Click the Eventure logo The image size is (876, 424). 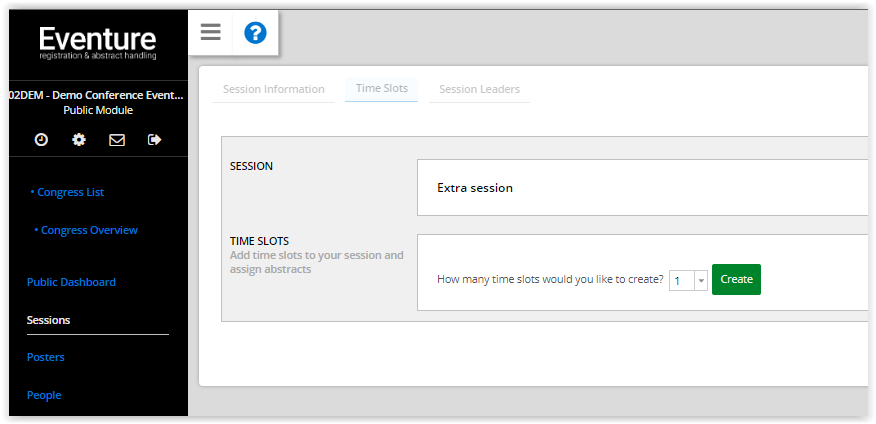click(98, 43)
